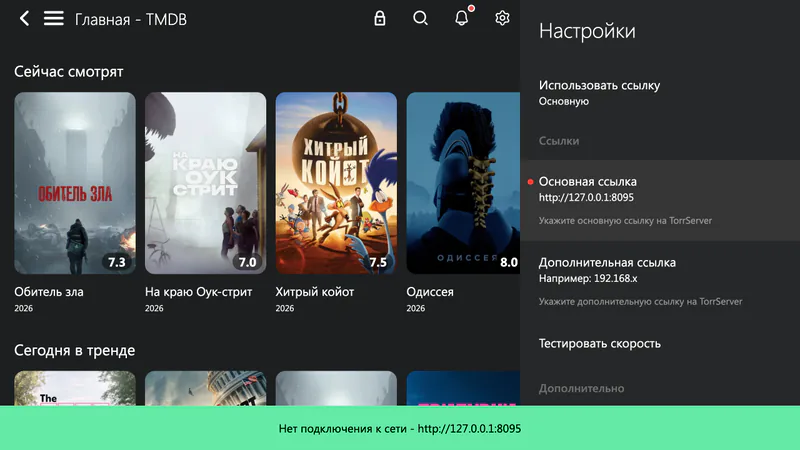Open the Одиссея poster
The height and width of the screenshot is (450, 800).
coord(463,183)
